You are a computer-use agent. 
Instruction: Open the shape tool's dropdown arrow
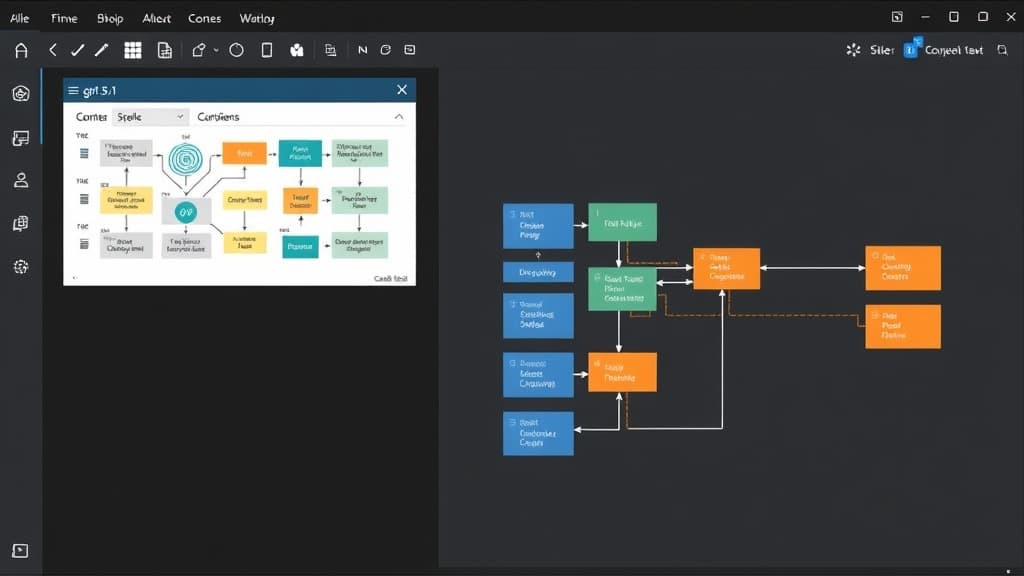[x=217, y=49]
